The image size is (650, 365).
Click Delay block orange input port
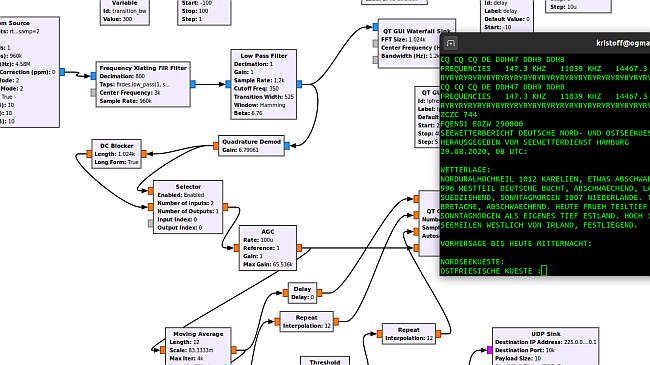point(286,293)
